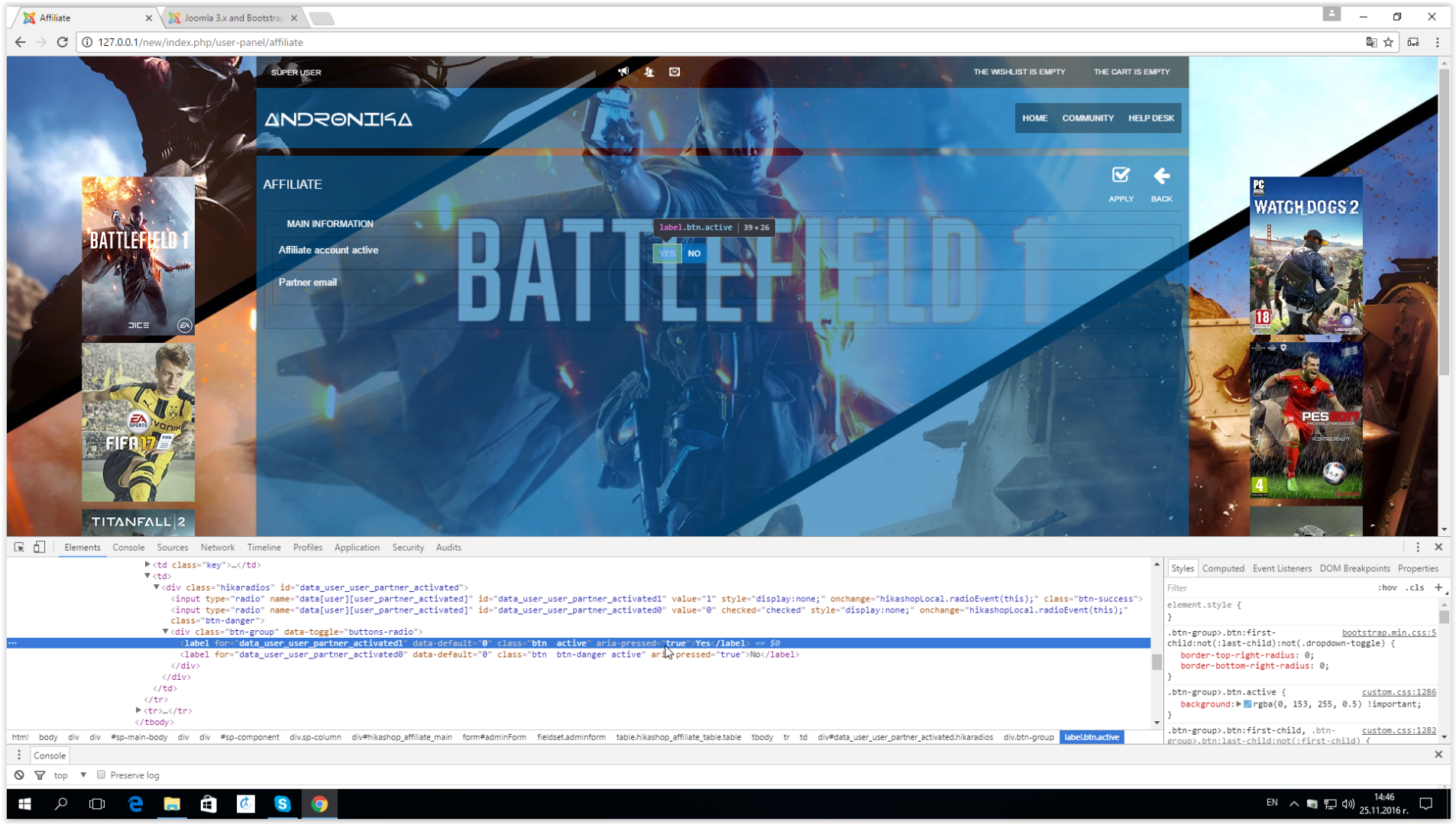Click "The wishlist is empty" link
The image size is (1456, 825).
pyautogui.click(x=1019, y=72)
